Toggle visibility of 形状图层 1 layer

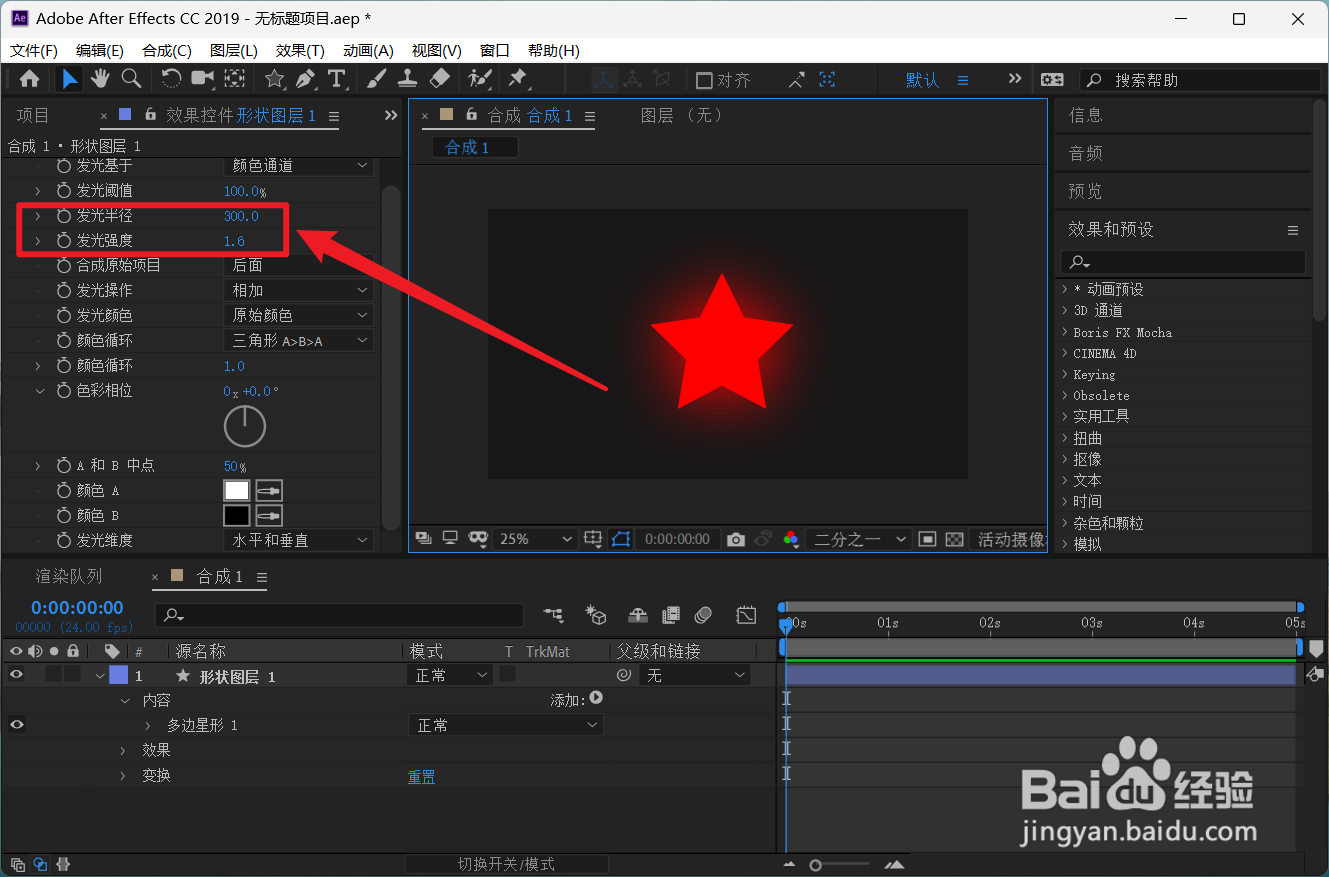[x=16, y=673]
